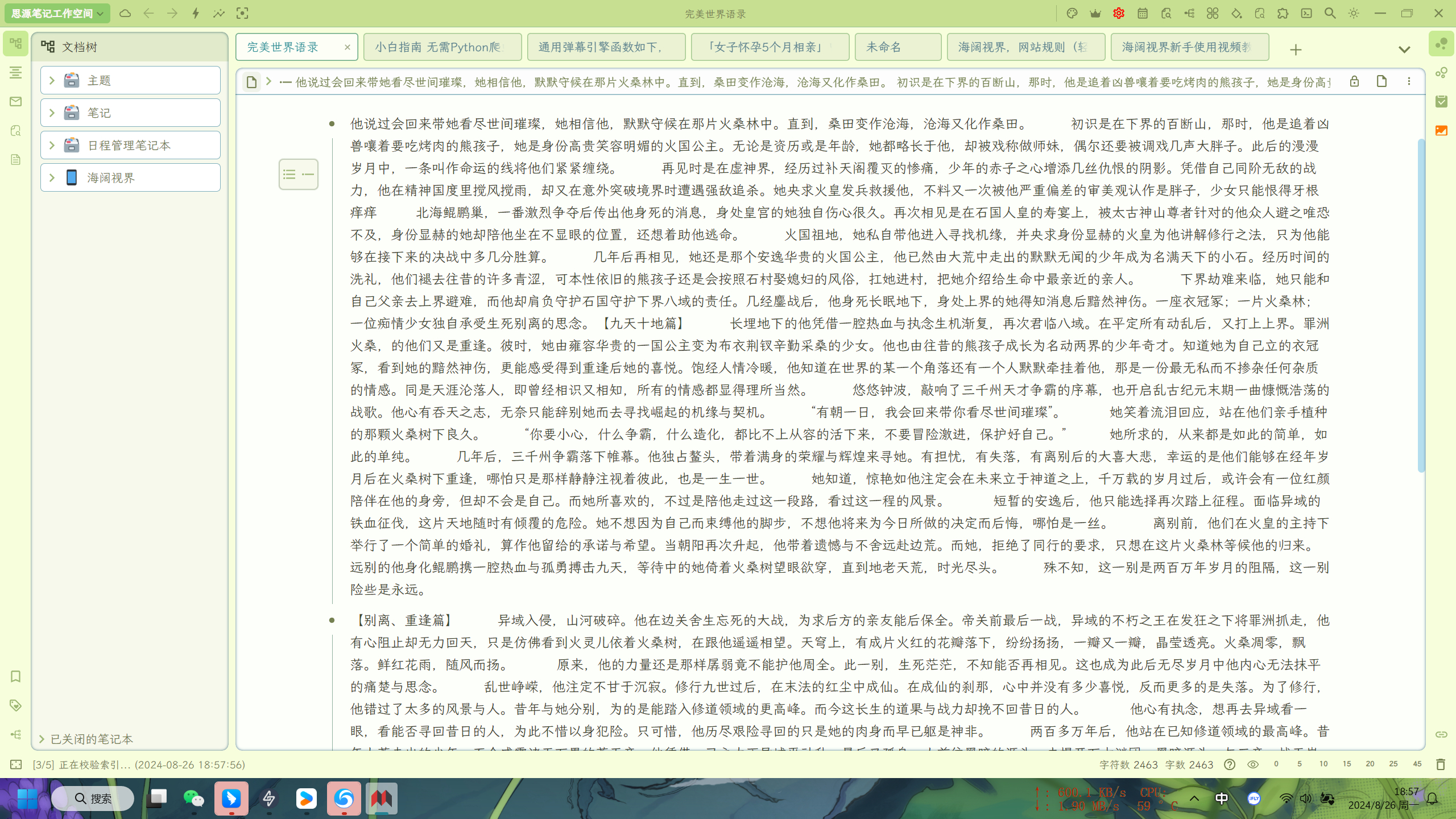The height and width of the screenshot is (819, 1456).
Task: Expand the 主题 notebook in document tree
Action: tap(51, 80)
